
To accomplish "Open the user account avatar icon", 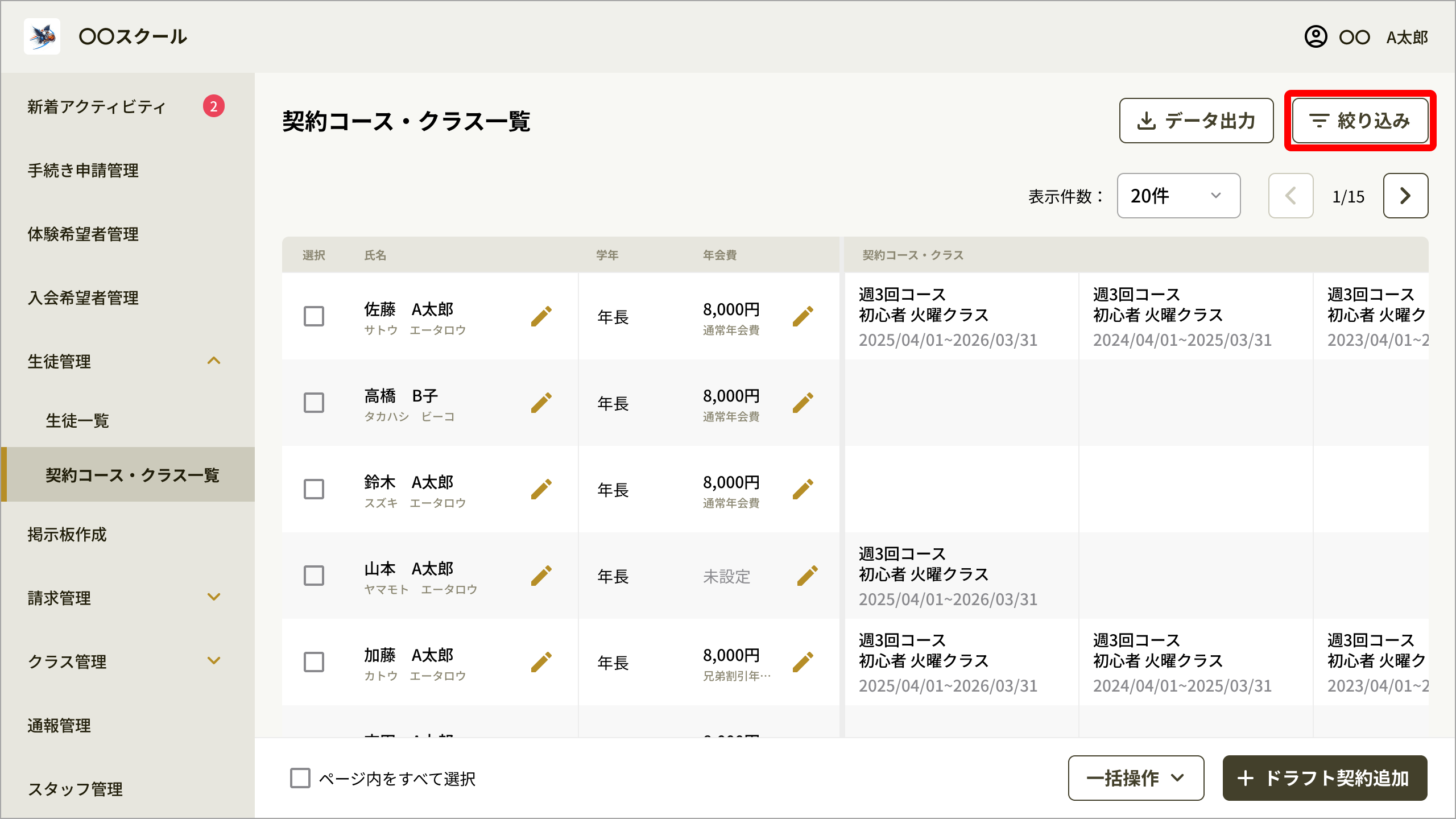I will click(x=1316, y=37).
